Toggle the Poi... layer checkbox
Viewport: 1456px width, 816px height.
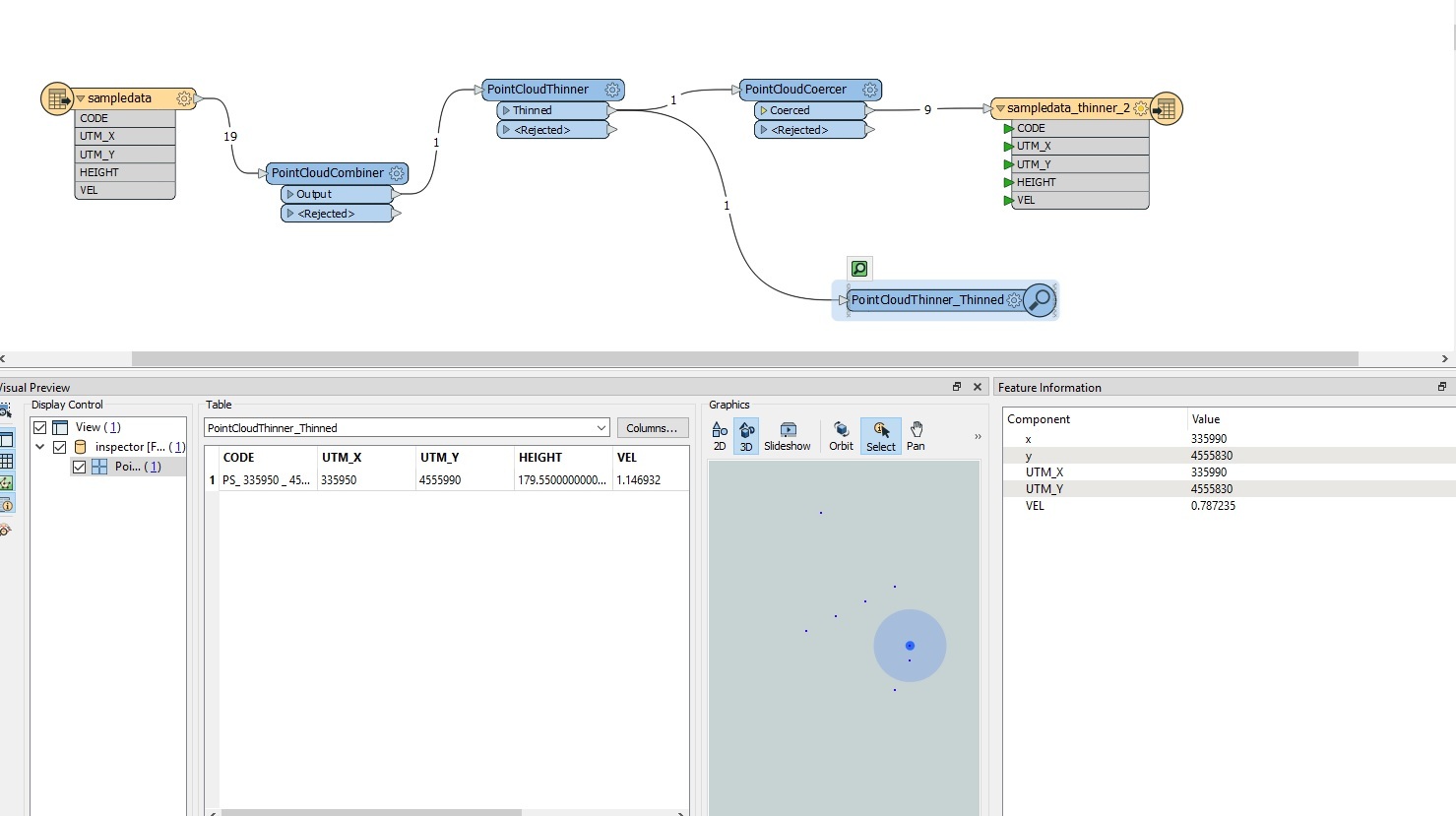tap(80, 467)
